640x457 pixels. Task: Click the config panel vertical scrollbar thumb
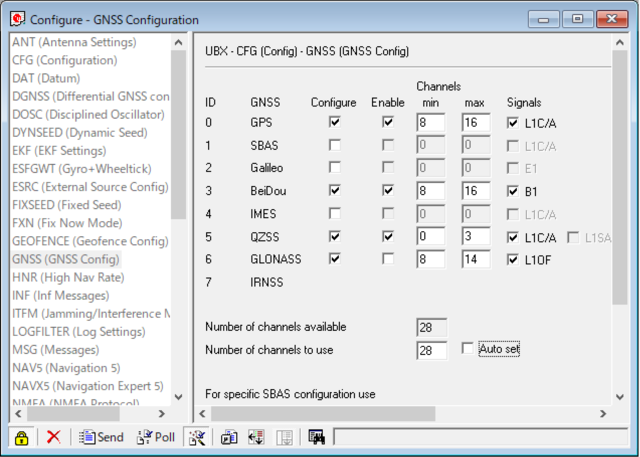tap(620, 177)
